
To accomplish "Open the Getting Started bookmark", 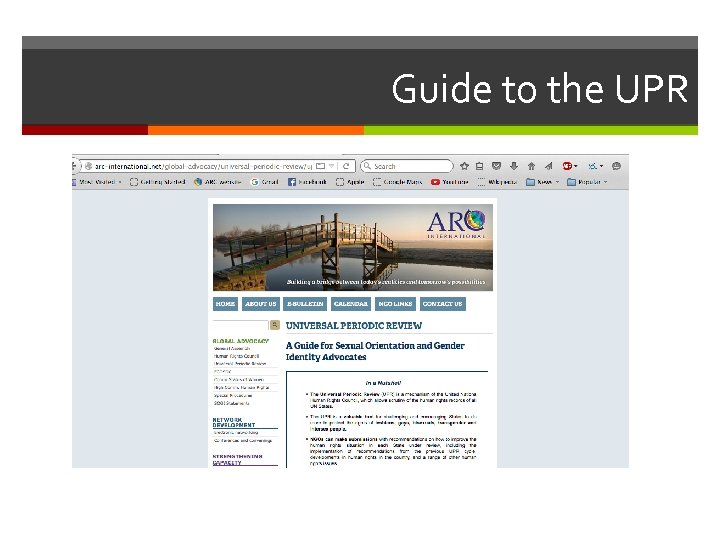I will [x=158, y=182].
